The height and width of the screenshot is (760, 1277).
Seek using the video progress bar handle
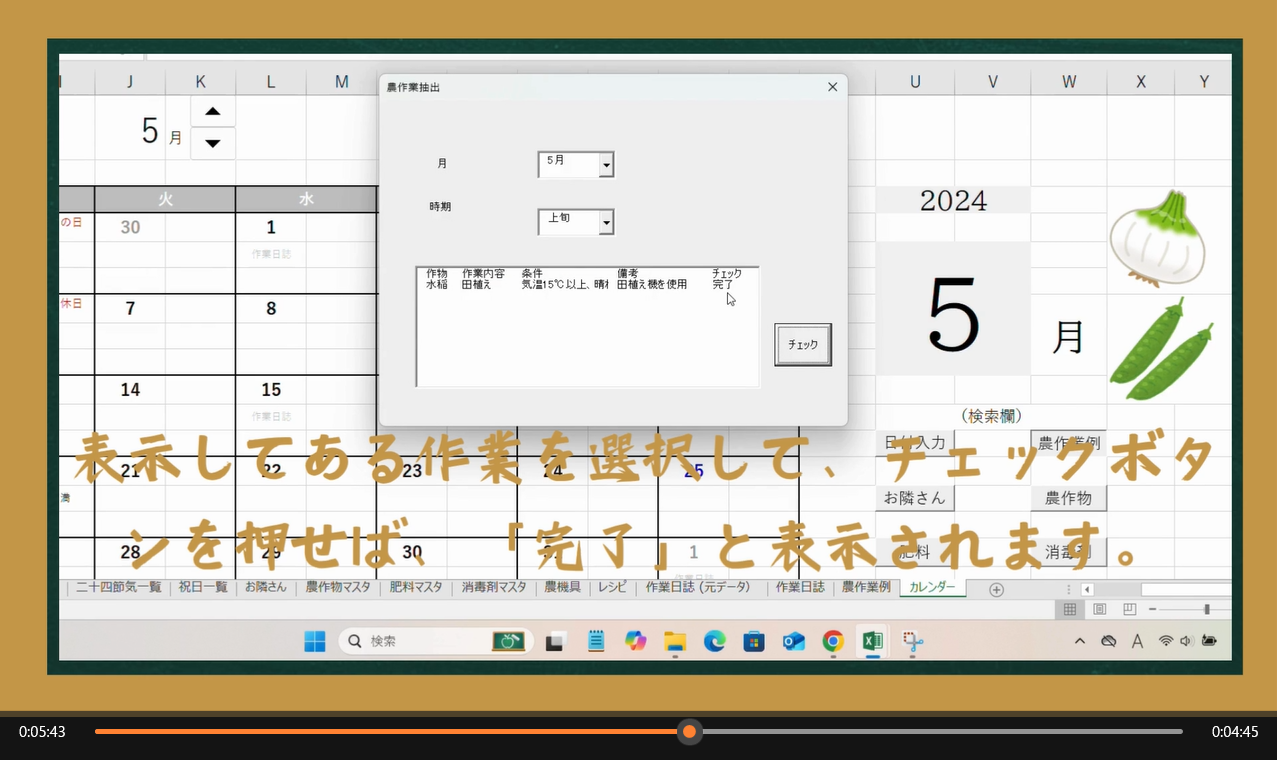(x=689, y=732)
